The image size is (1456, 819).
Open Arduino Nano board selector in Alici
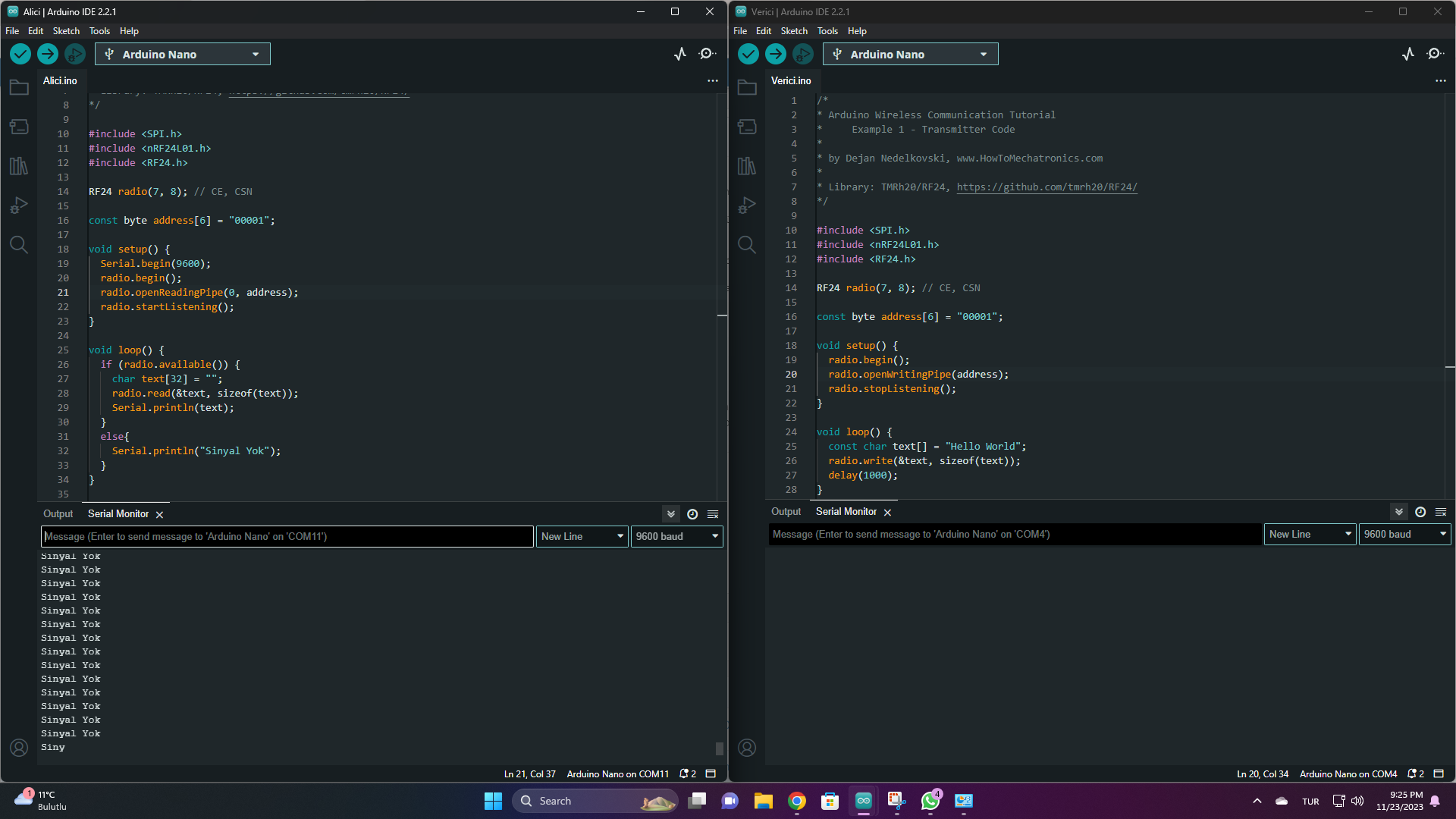click(x=183, y=55)
